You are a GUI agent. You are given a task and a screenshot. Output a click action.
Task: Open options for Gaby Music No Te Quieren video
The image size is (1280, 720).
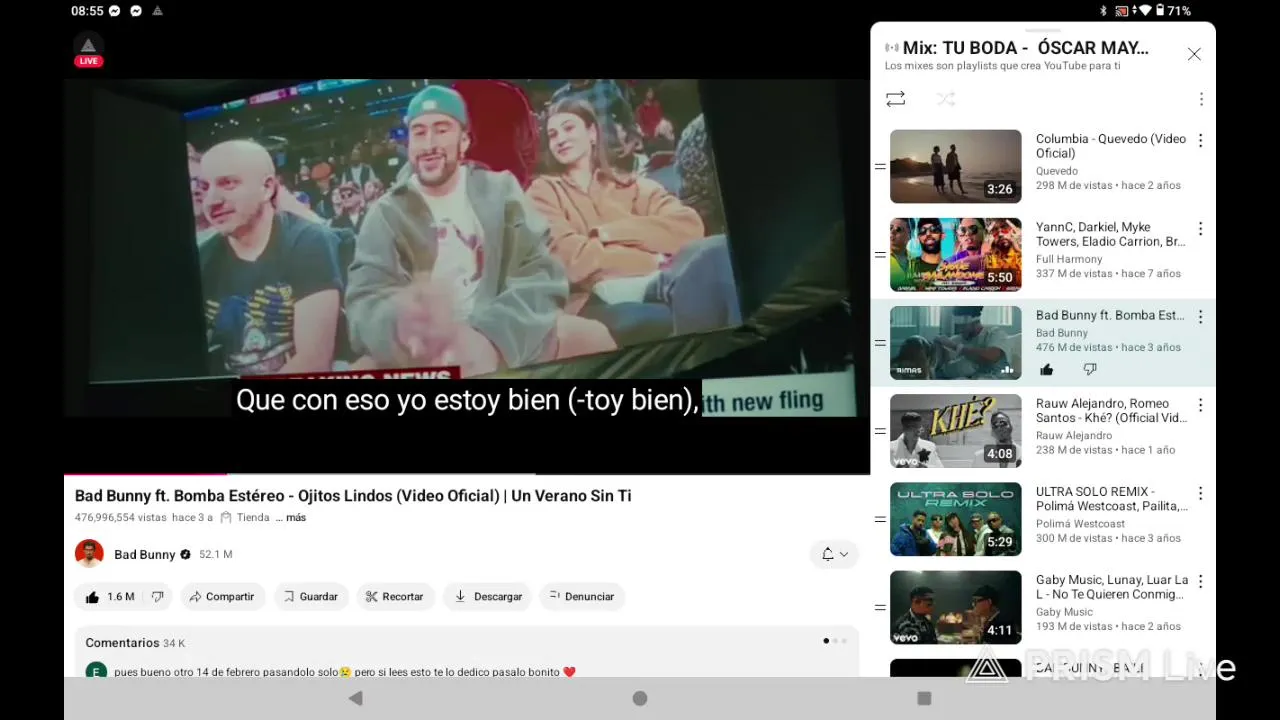click(1201, 581)
